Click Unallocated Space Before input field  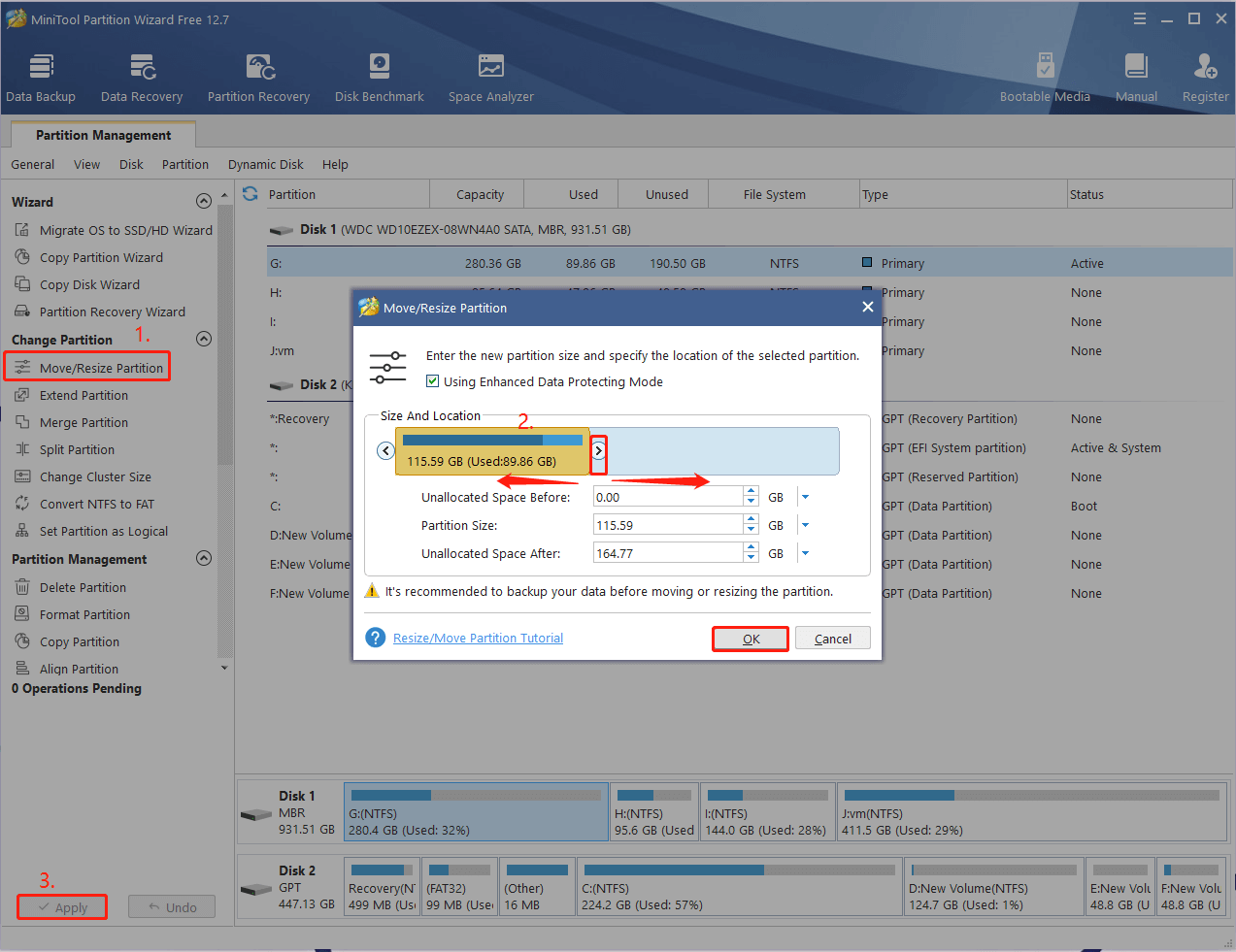click(668, 497)
